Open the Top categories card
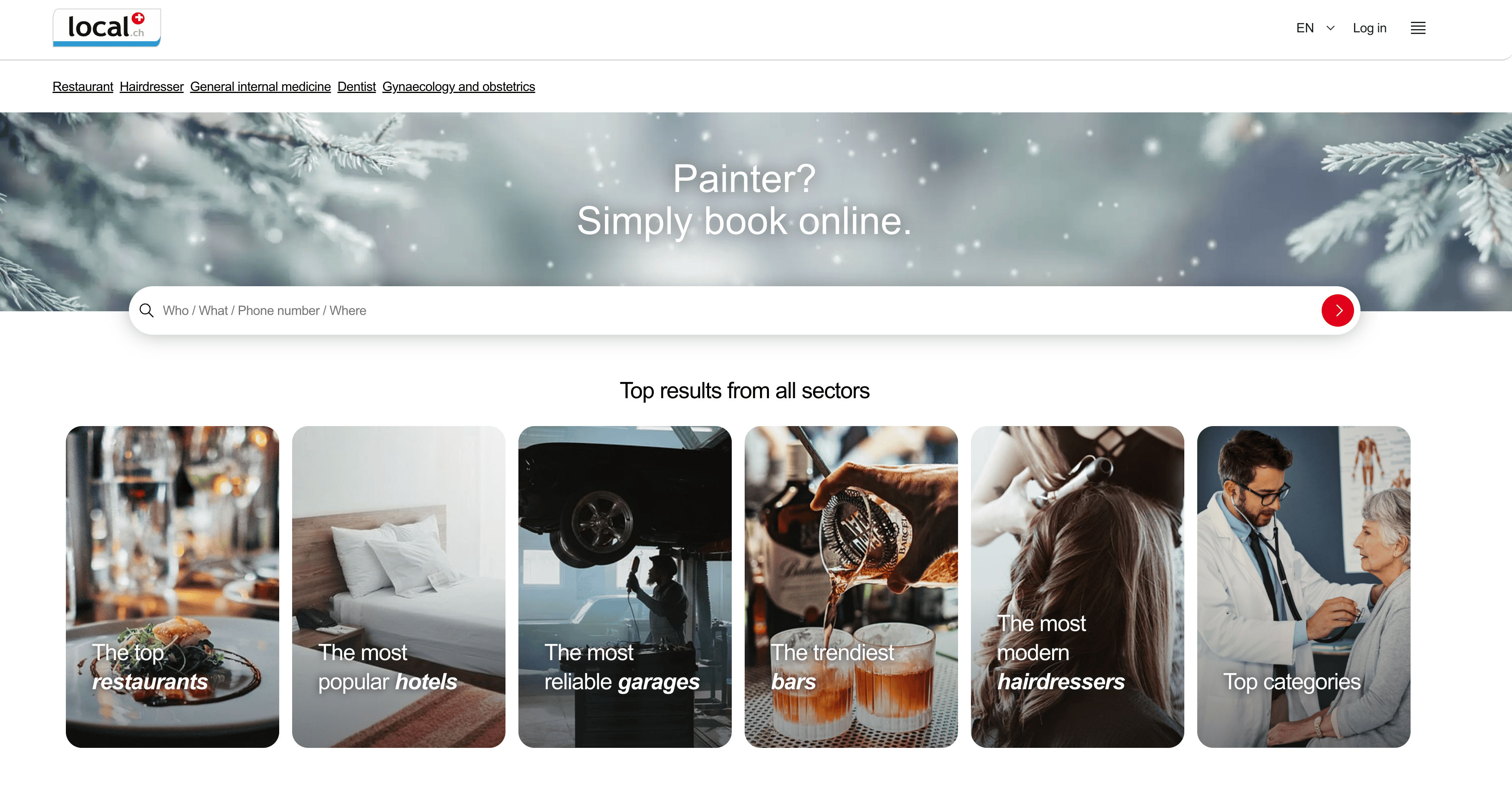The width and height of the screenshot is (1512, 798). [x=1304, y=586]
